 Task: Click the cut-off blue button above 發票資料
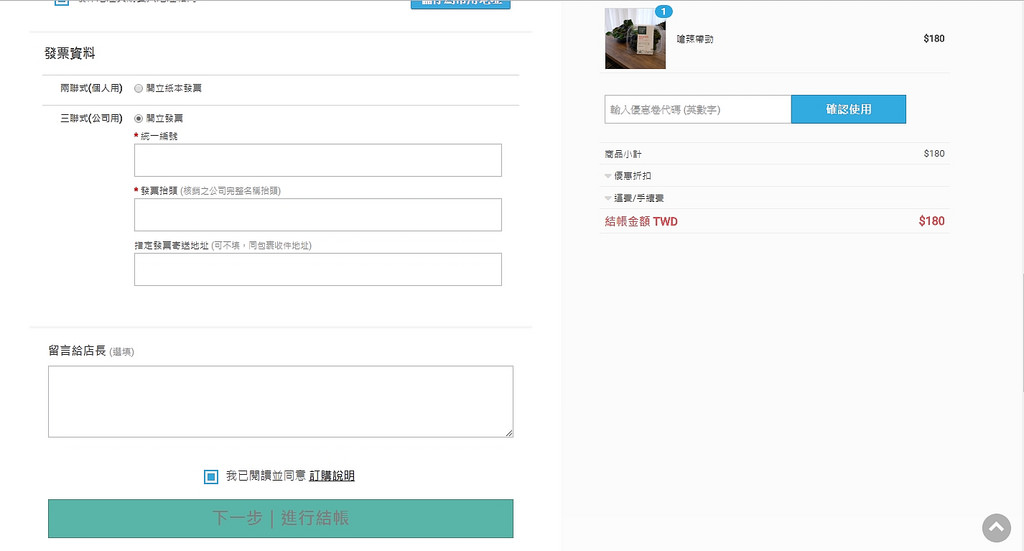[x=460, y=4]
